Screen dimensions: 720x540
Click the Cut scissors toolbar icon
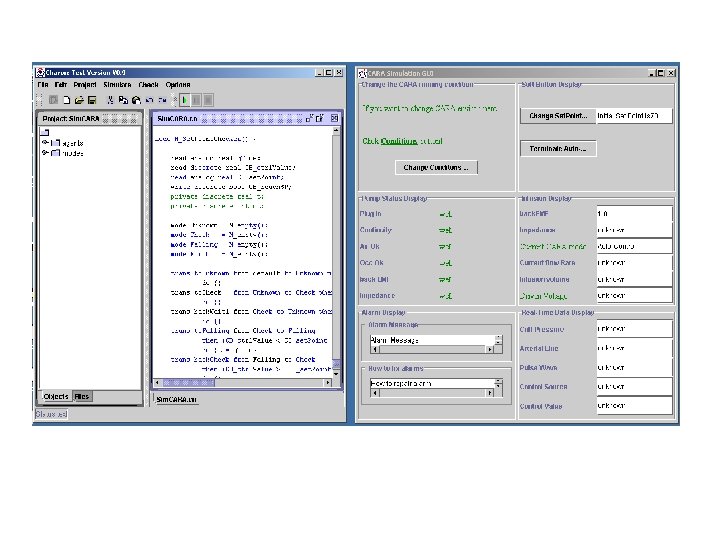point(110,100)
